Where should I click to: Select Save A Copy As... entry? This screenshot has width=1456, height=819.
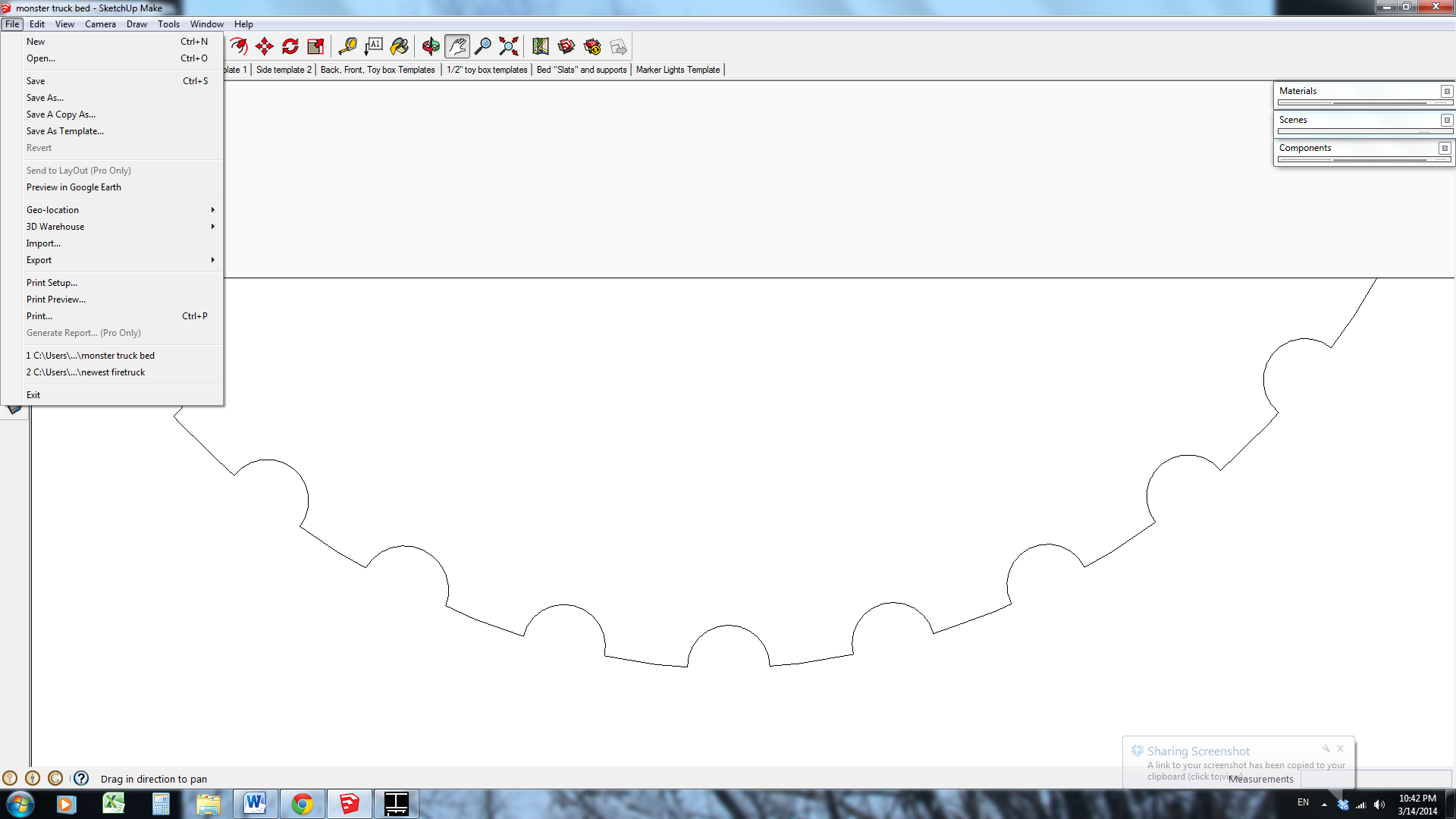(x=112, y=115)
